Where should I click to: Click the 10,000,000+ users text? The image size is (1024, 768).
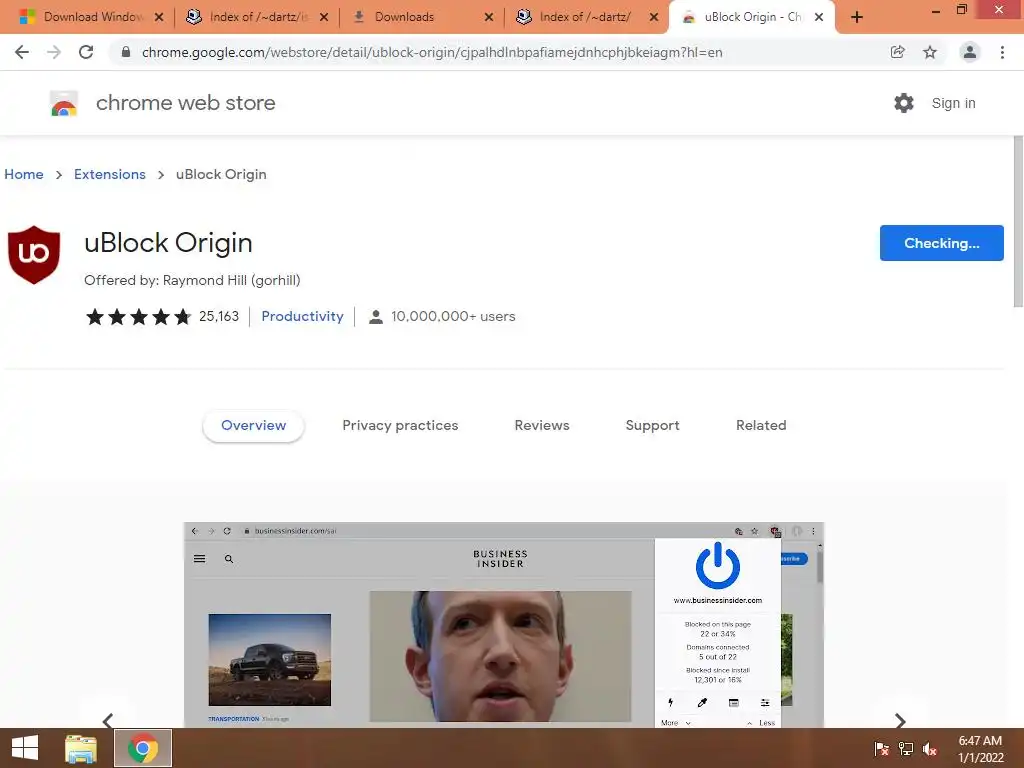453,316
